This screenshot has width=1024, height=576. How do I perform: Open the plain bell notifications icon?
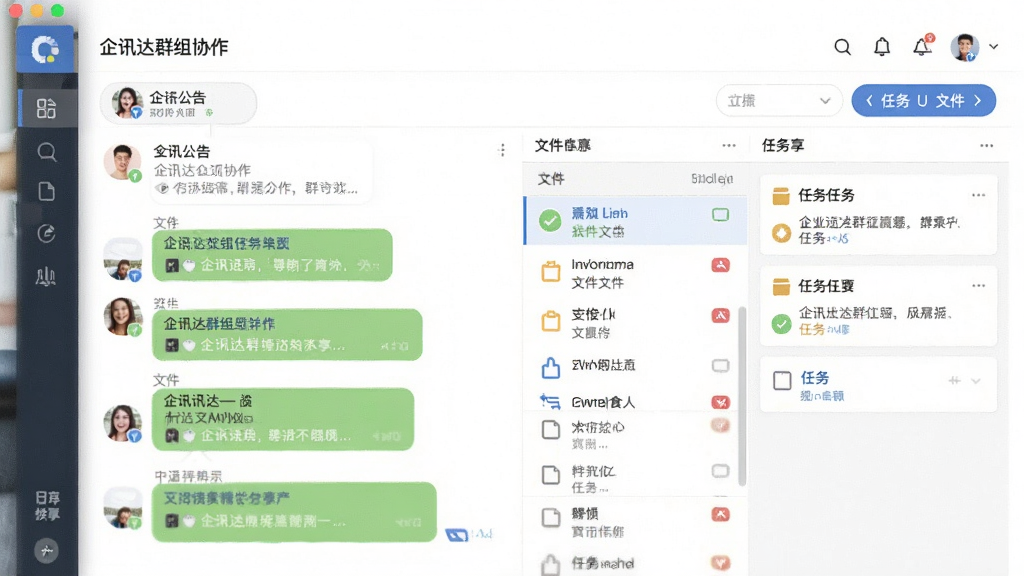tap(882, 47)
